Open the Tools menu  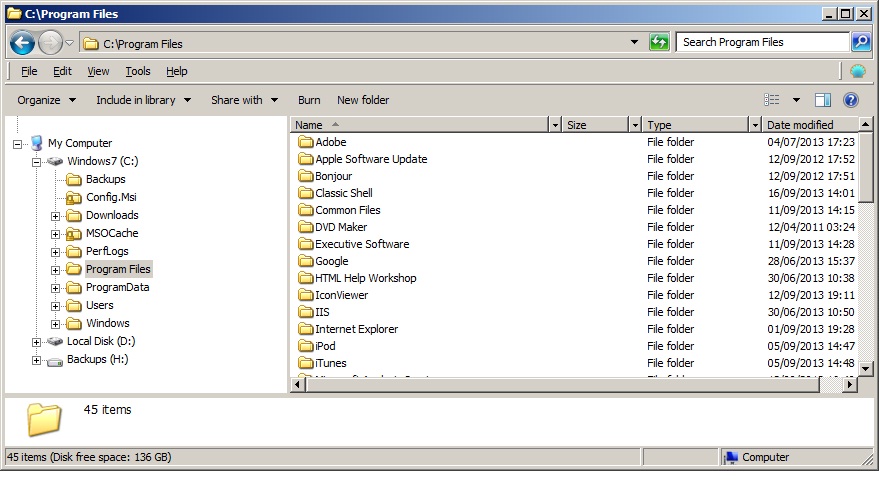[x=138, y=71]
